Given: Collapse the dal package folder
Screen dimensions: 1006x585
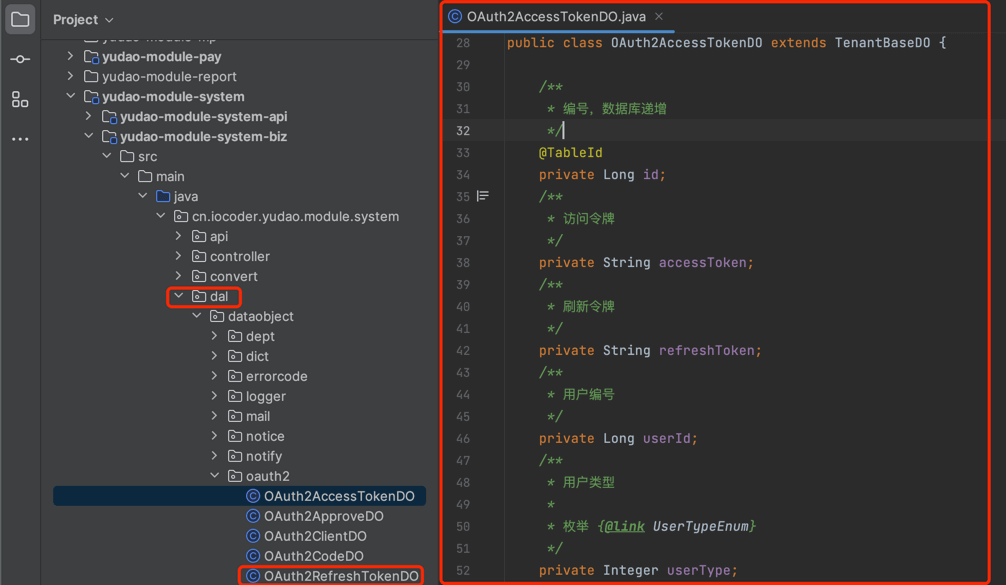Looking at the screenshot, I should pyautogui.click(x=179, y=296).
